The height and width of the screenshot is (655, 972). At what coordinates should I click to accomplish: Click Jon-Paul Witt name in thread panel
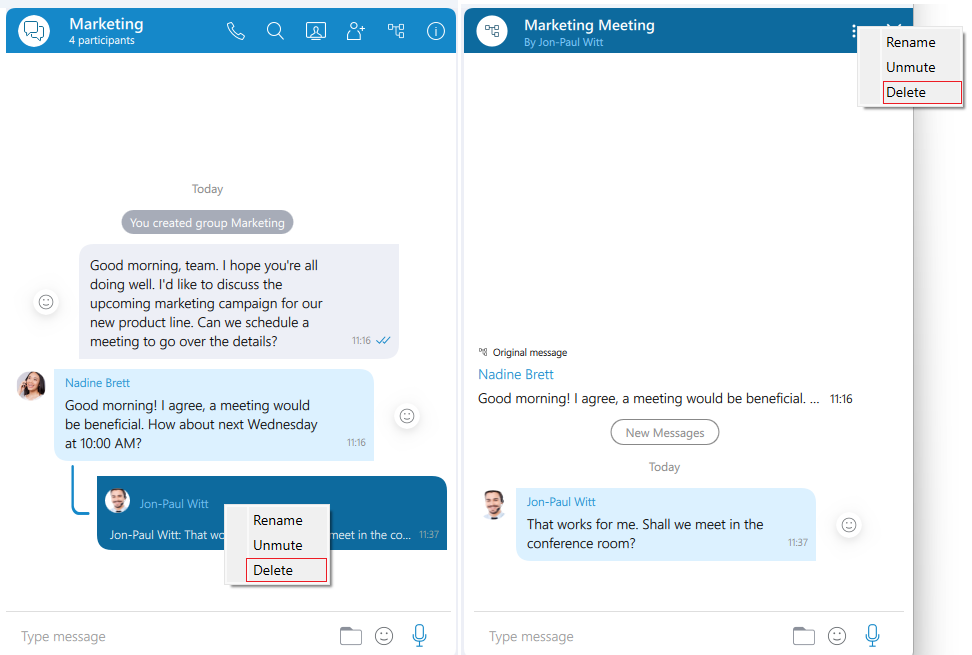pyautogui.click(x=561, y=502)
